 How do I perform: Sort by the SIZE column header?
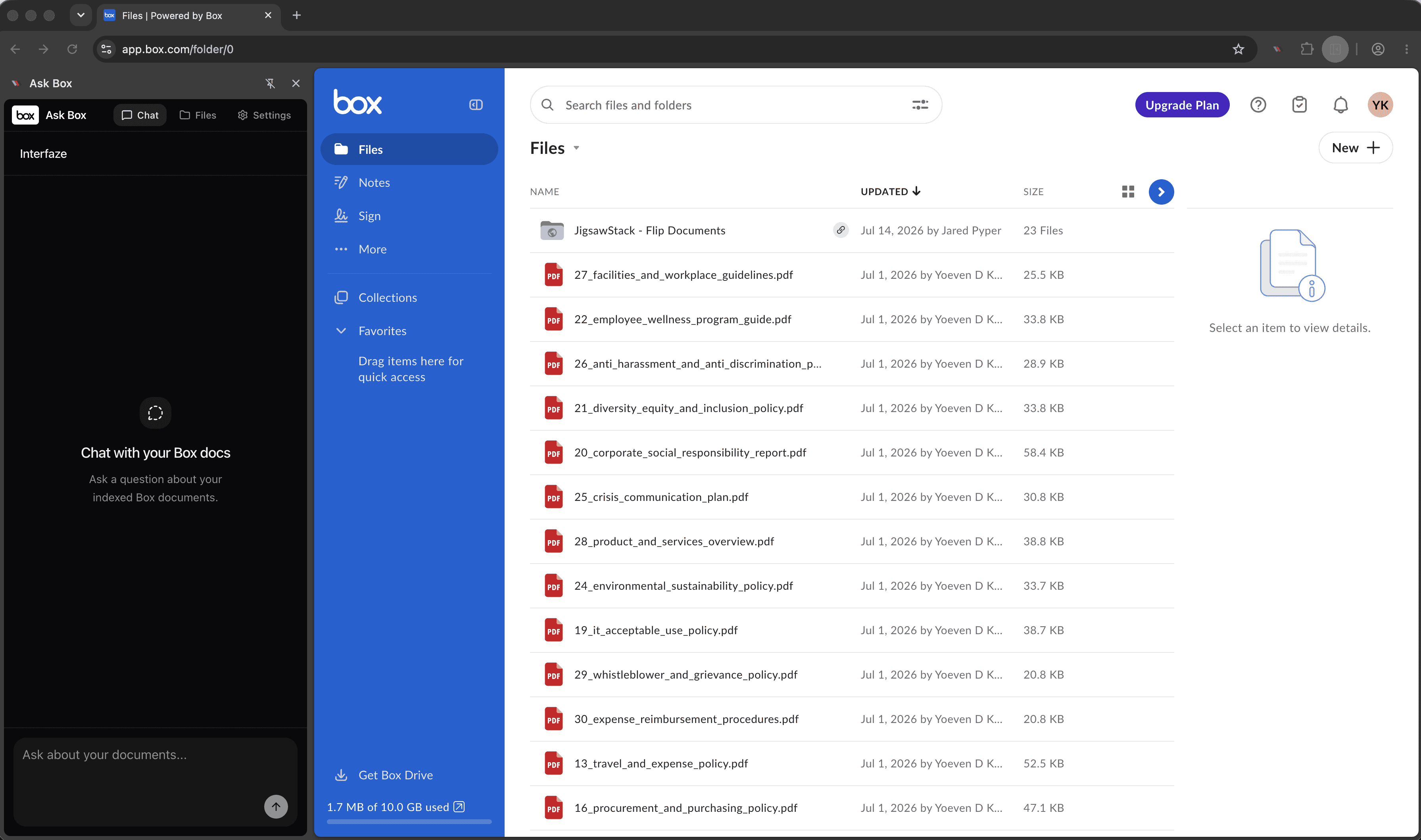tap(1033, 191)
